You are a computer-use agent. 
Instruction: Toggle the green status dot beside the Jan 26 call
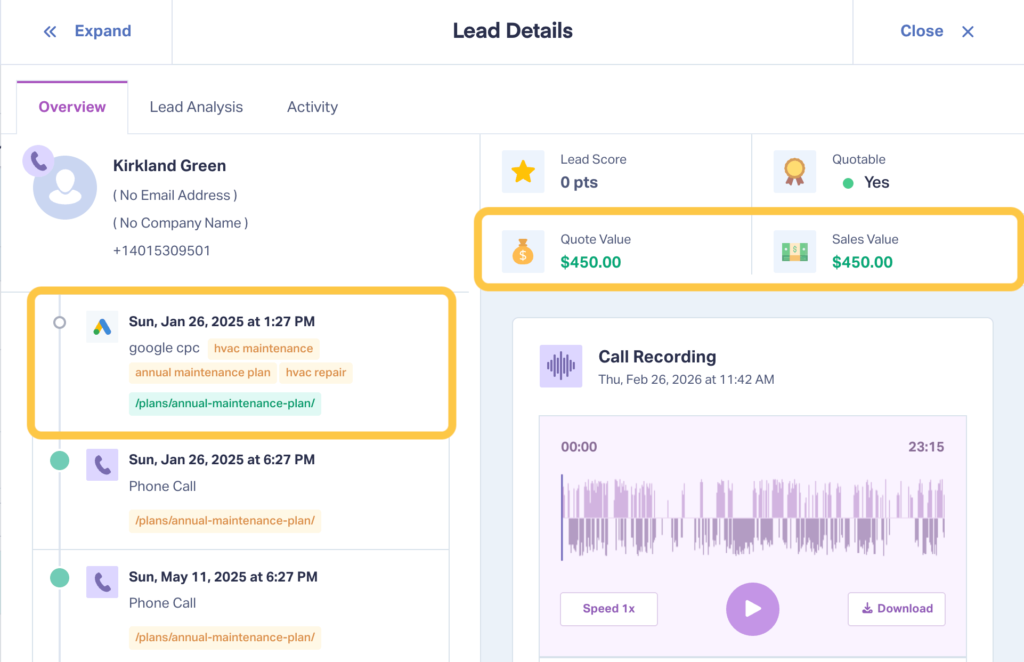point(58,461)
